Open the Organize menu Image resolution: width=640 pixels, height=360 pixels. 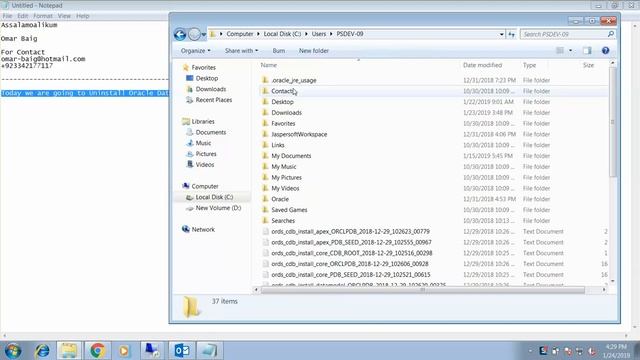[196, 51]
